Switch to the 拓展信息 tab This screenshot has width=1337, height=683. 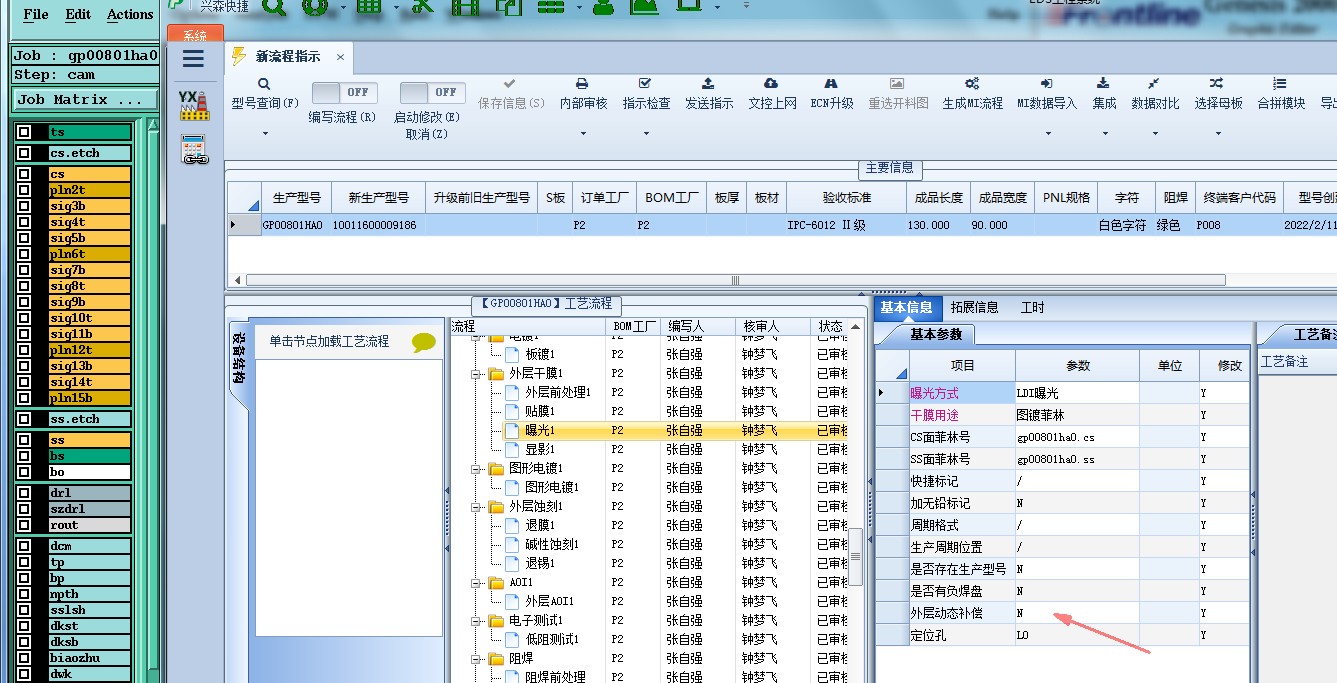pos(974,307)
